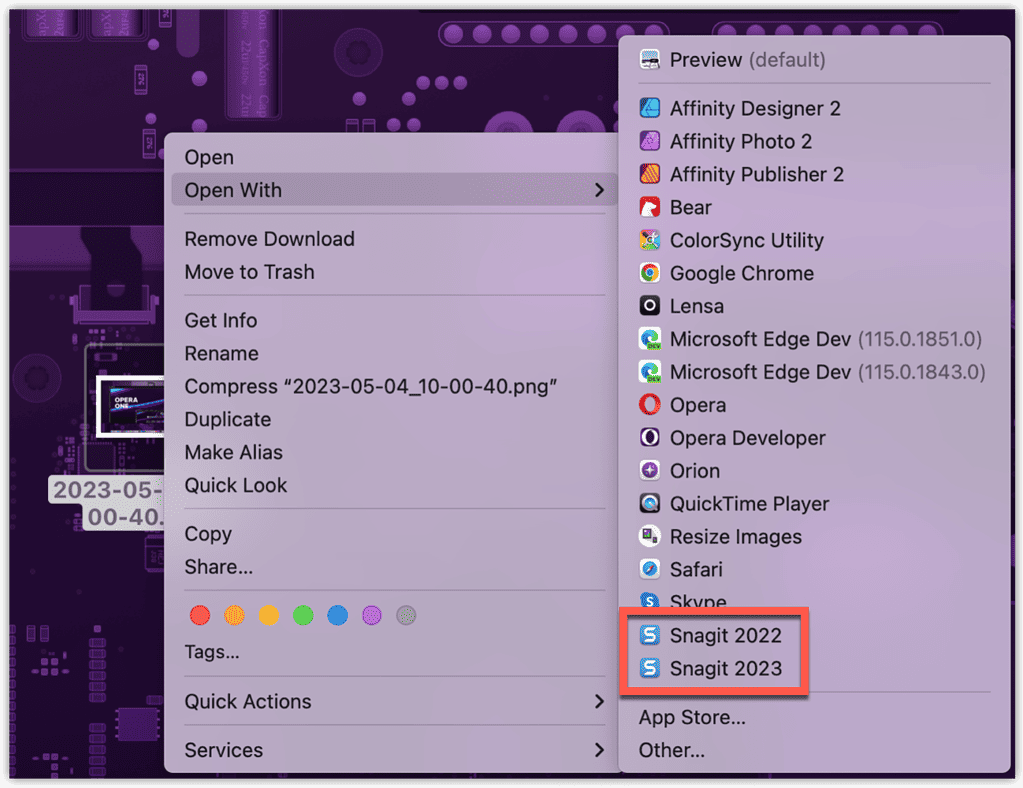The image size is (1023, 788).
Task: Select Make Alias entry
Action: pos(234,452)
